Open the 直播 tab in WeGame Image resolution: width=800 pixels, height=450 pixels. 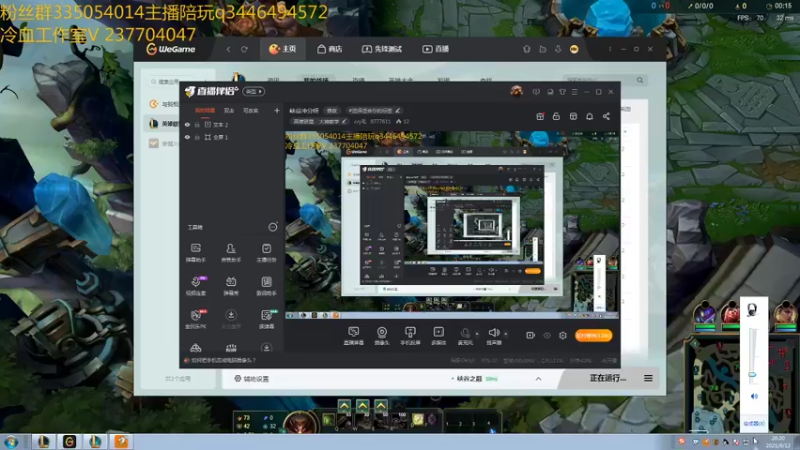point(436,49)
